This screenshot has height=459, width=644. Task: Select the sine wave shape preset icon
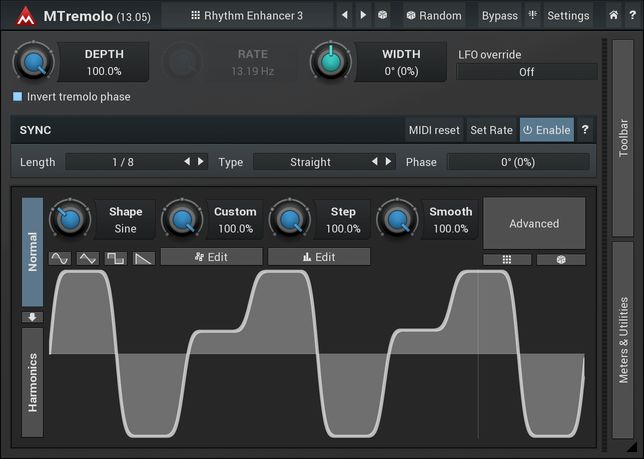click(x=59, y=257)
